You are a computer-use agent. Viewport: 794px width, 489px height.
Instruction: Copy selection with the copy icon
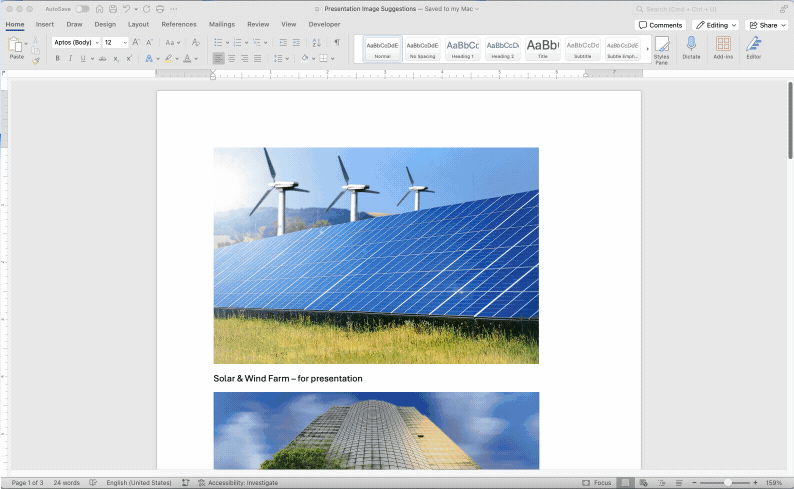coord(35,50)
